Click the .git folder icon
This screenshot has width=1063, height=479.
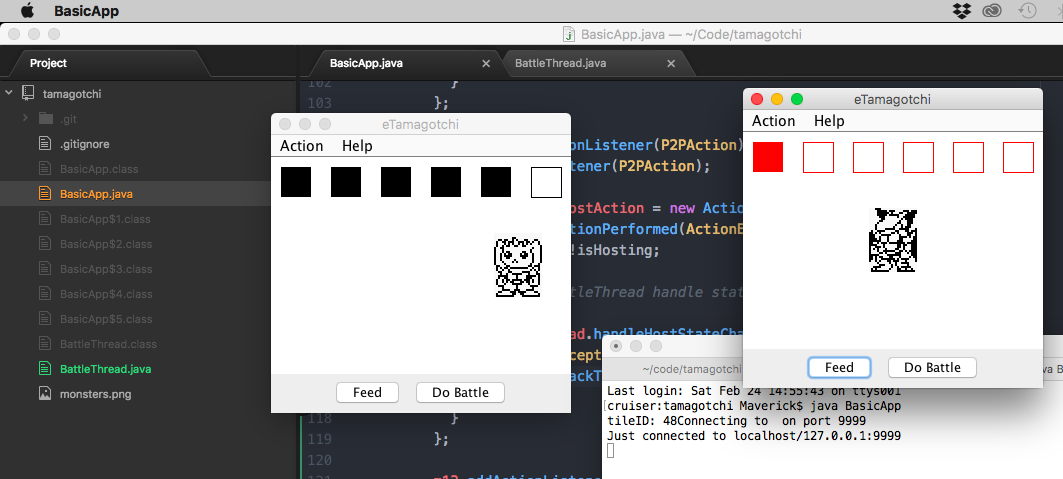click(45, 119)
